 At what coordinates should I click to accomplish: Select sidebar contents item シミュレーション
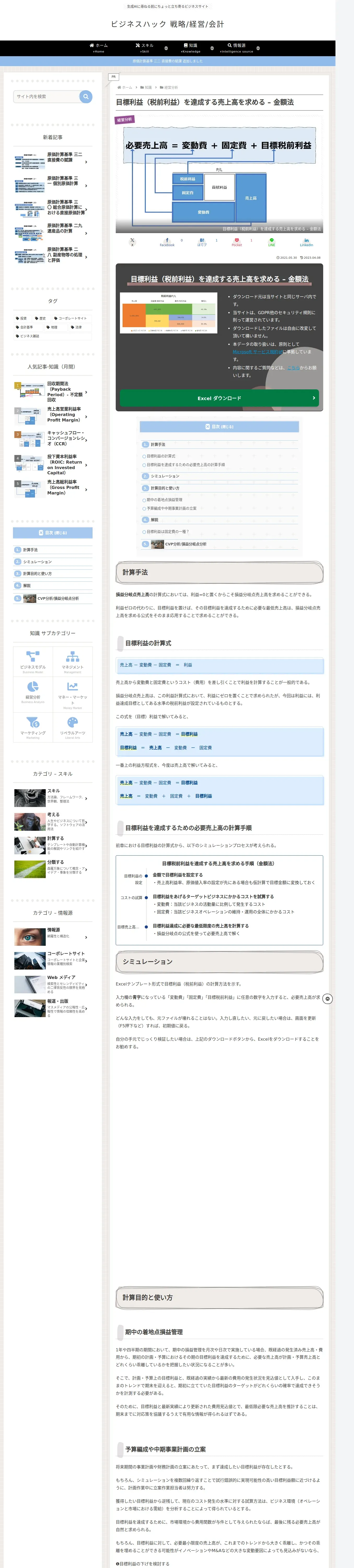[37, 562]
